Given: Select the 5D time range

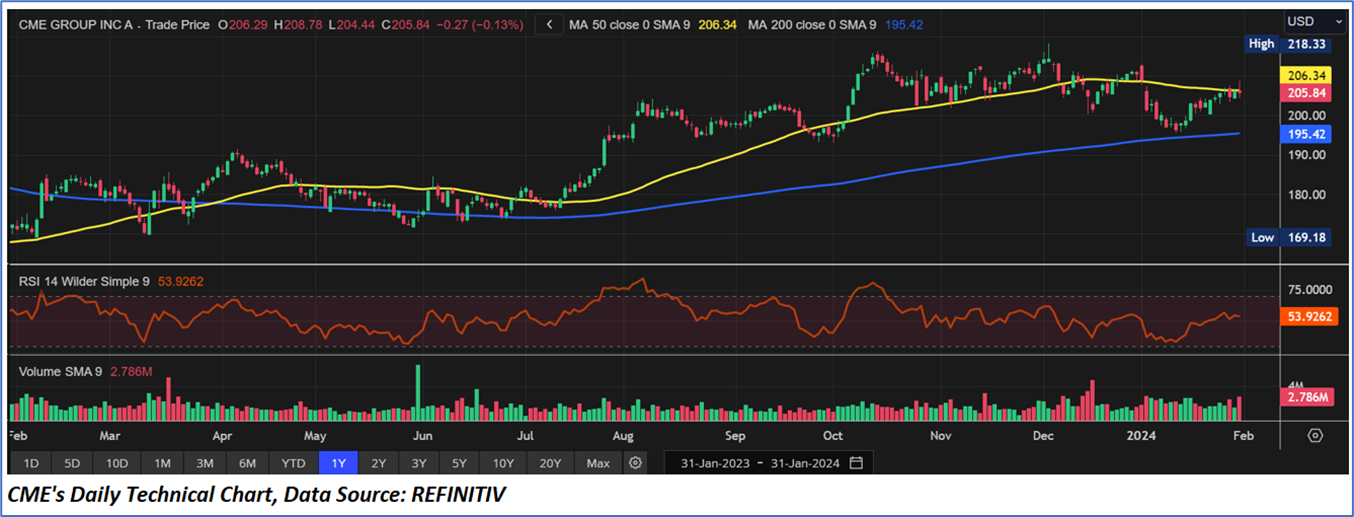Looking at the screenshot, I should [x=72, y=463].
